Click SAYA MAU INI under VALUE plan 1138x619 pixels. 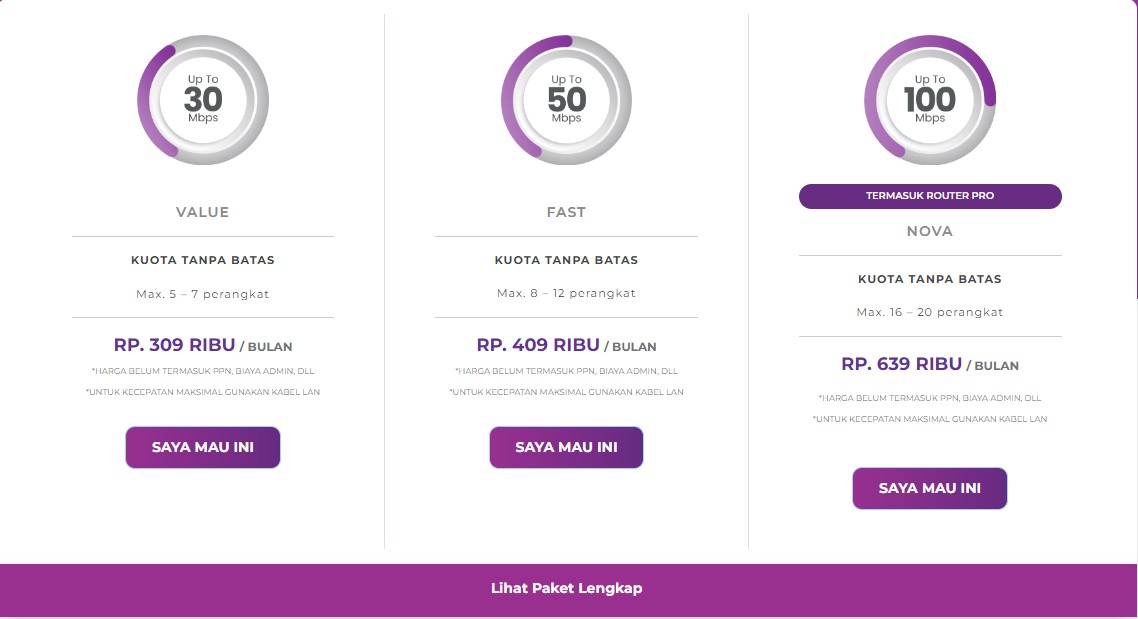203,447
